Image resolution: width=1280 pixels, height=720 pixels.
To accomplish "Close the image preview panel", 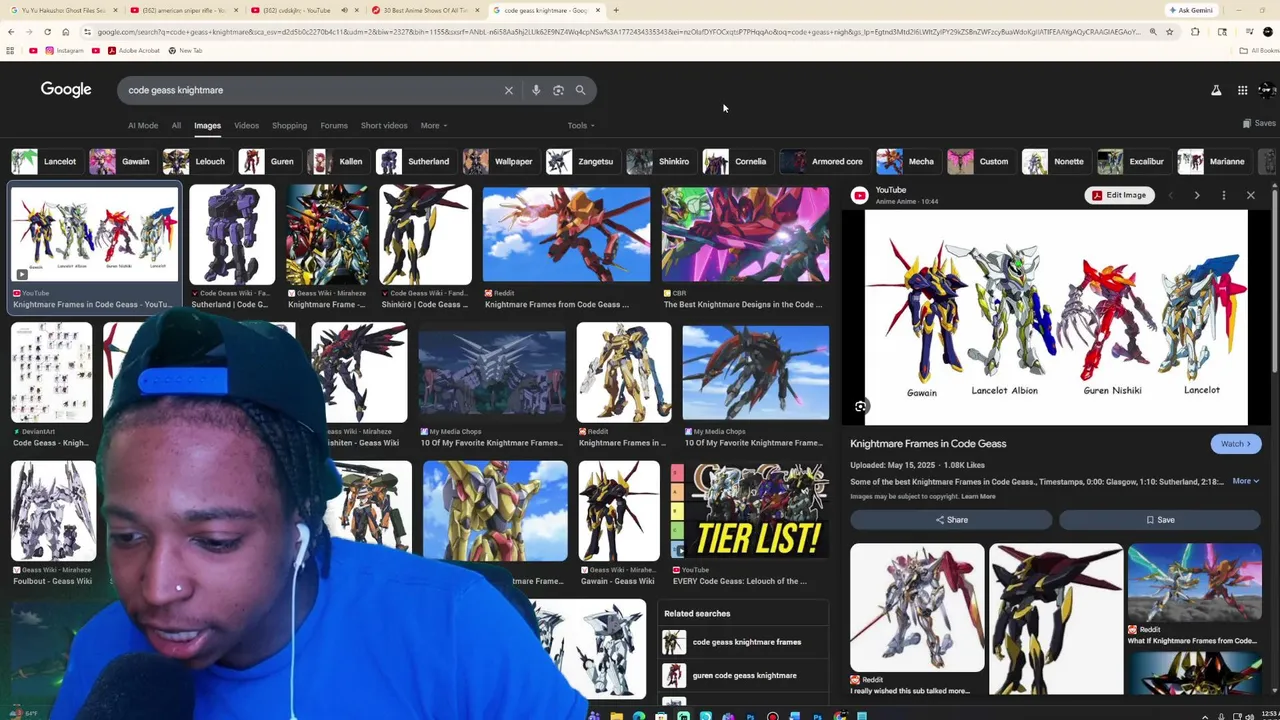I will coord(1250,195).
